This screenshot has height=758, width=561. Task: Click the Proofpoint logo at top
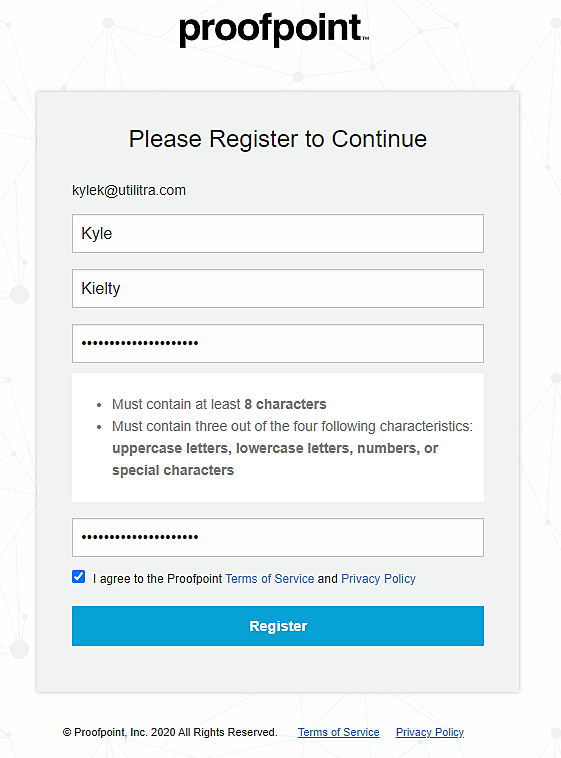274,29
